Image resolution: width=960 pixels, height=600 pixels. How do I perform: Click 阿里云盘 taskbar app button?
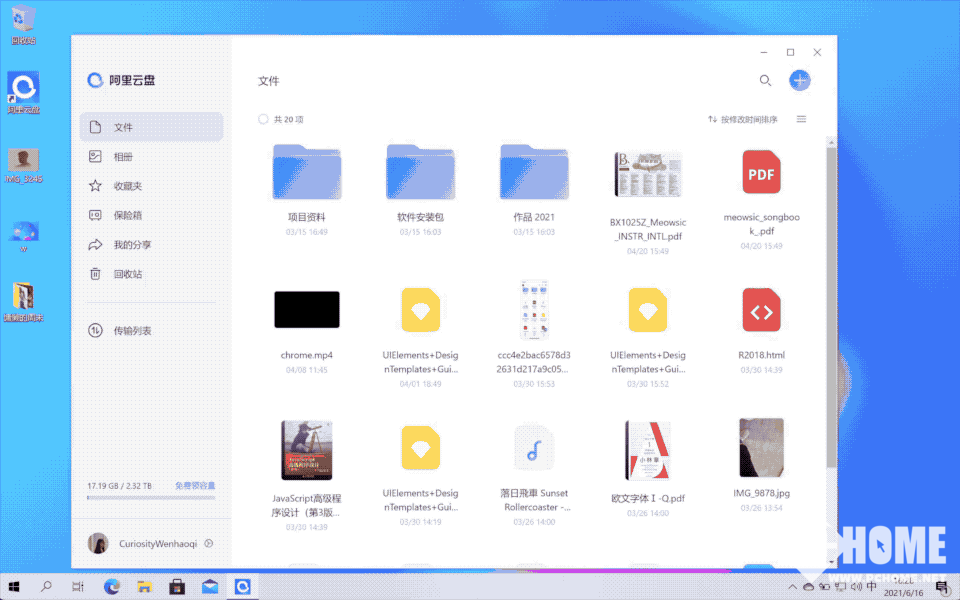point(242,587)
